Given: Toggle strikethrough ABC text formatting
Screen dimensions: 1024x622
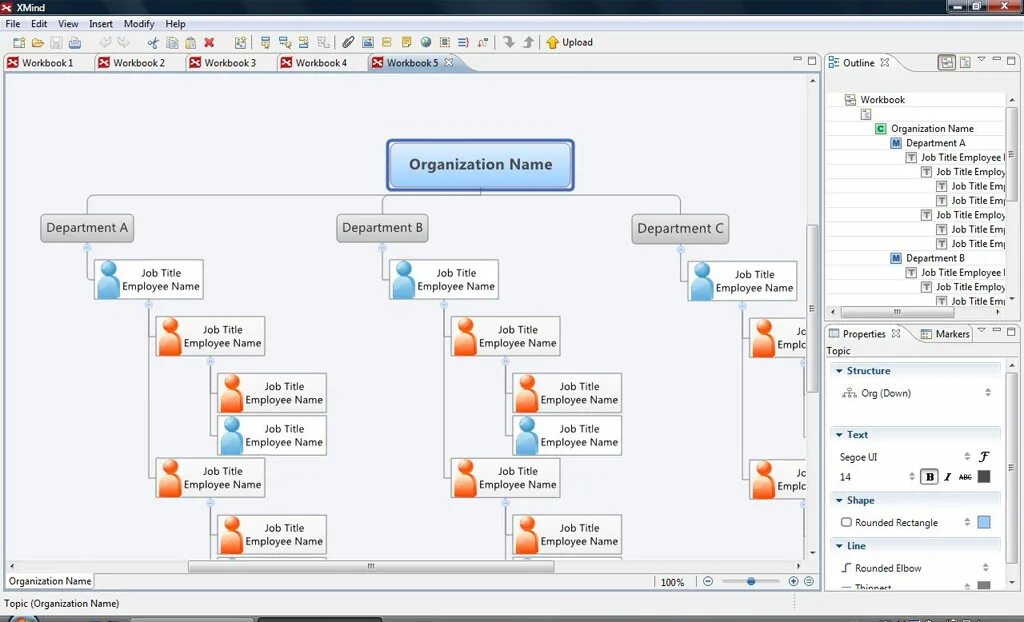Looking at the screenshot, I should (965, 477).
